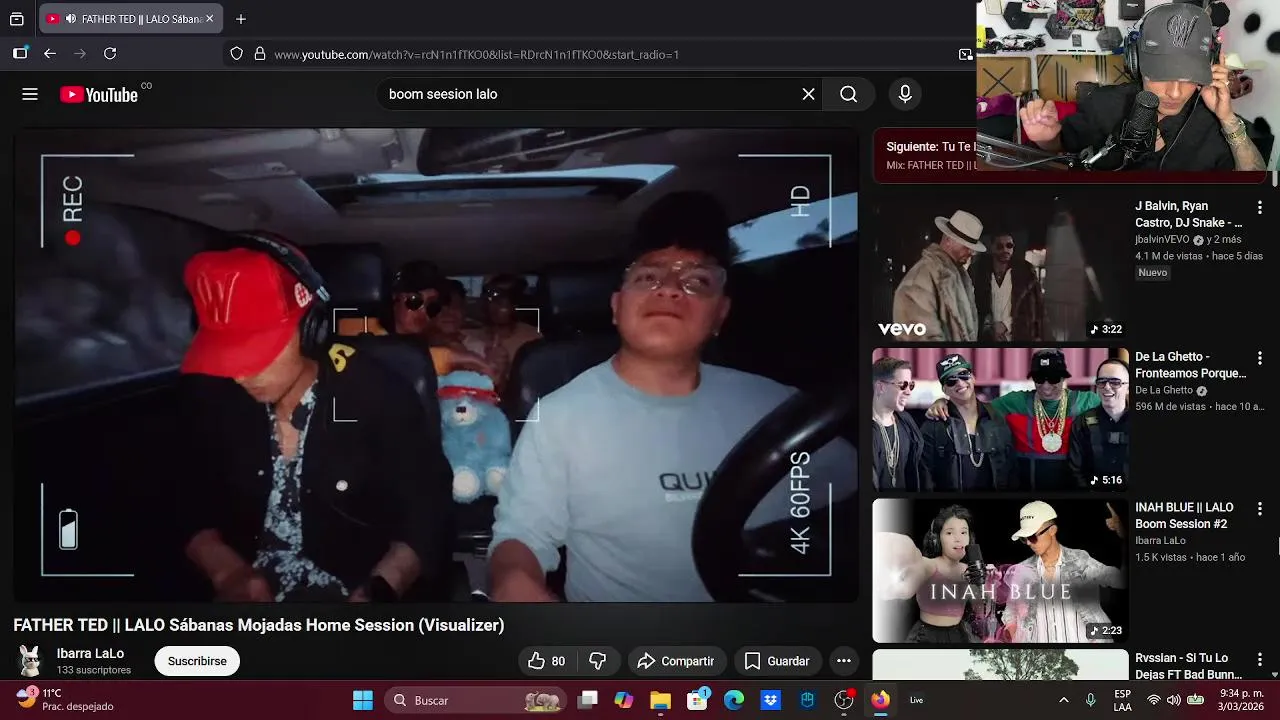This screenshot has width=1280, height=720.
Task: Open options for the Rvssian video
Action: point(1260,660)
